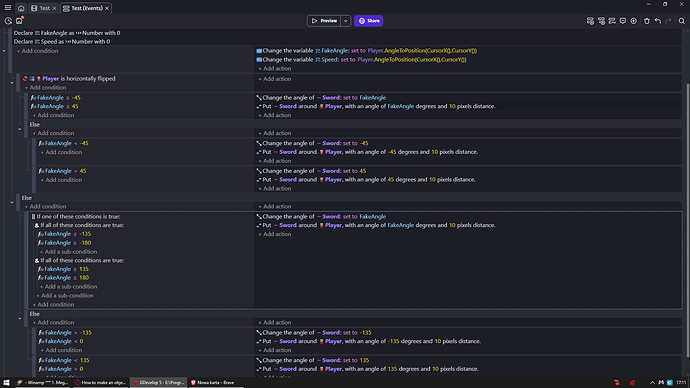This screenshot has height=388, width=690.
Task: Add a new empty event
Action: pos(590,21)
